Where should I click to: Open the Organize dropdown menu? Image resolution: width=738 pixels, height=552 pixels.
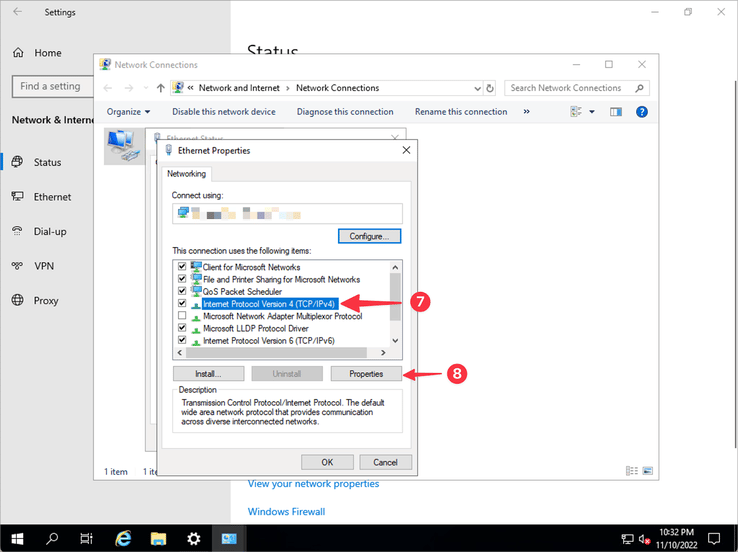click(128, 112)
